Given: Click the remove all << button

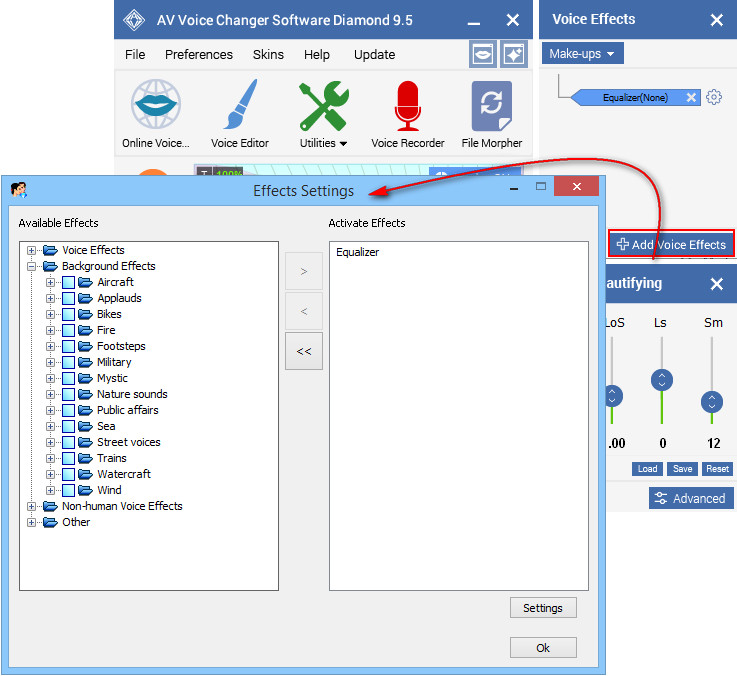Looking at the screenshot, I should [304, 351].
